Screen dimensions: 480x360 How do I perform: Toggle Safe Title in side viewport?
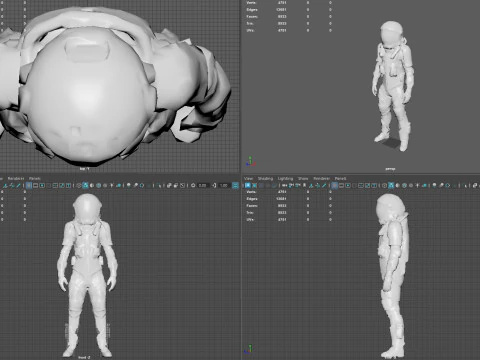[374, 185]
